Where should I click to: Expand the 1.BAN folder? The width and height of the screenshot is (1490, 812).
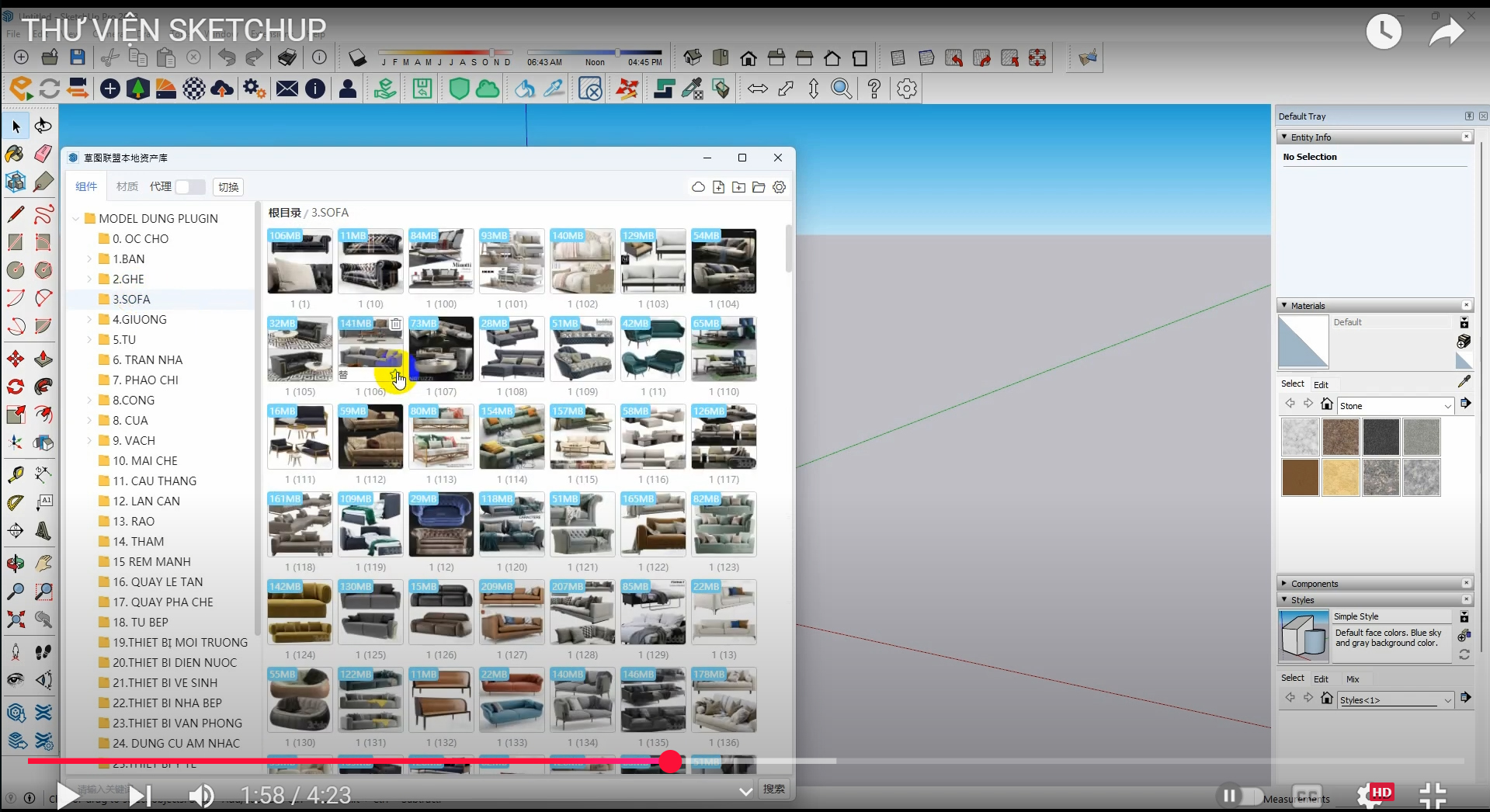tap(89, 259)
